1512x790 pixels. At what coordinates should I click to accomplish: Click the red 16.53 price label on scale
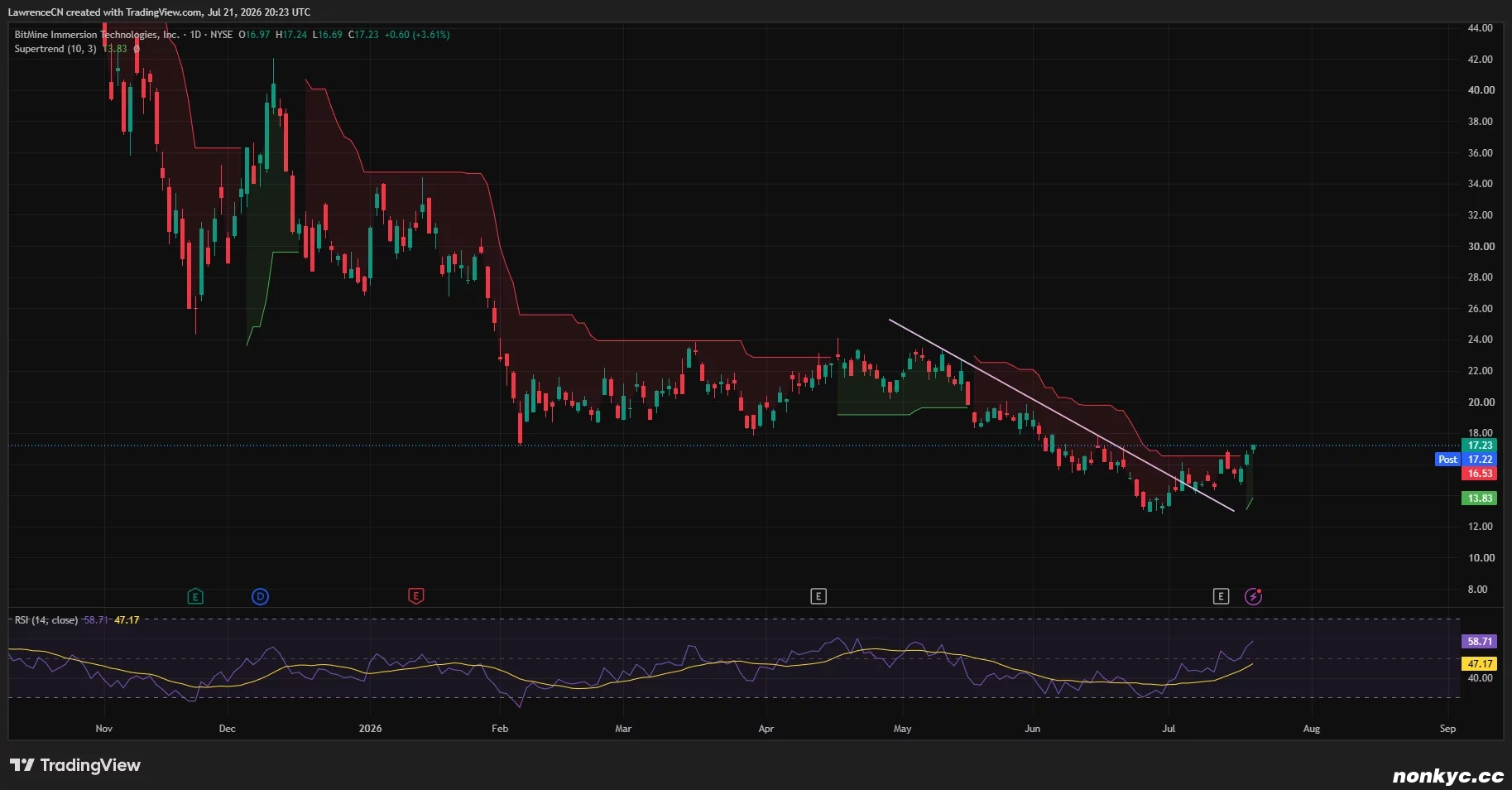click(1480, 474)
